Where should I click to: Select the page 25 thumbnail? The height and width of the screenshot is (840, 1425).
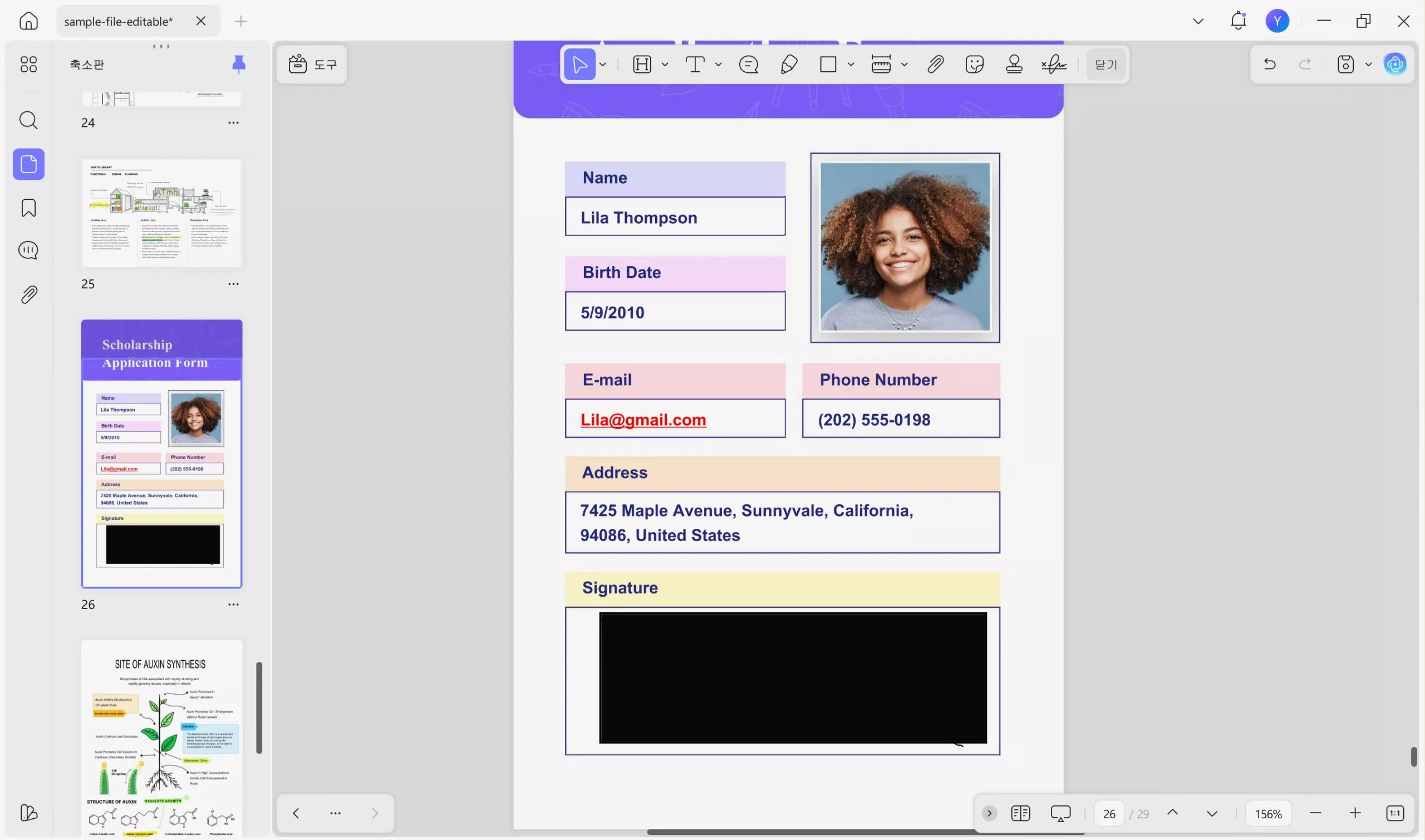pos(161,213)
